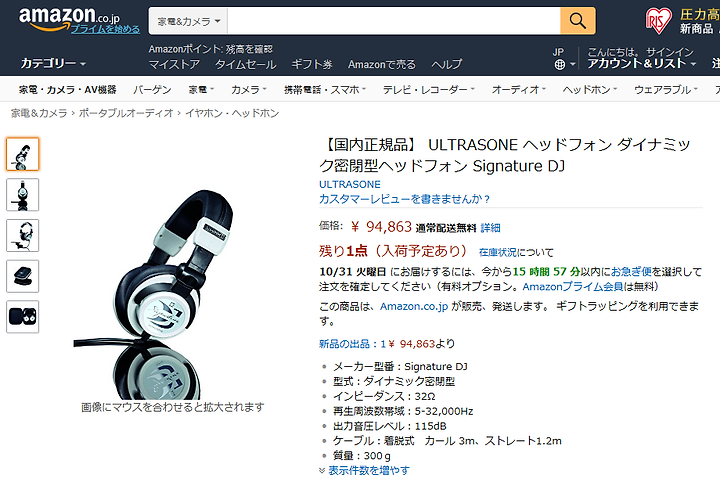Expand 表示件数を増やす to show more specs
This screenshot has width=720, height=489.
tap(364, 471)
